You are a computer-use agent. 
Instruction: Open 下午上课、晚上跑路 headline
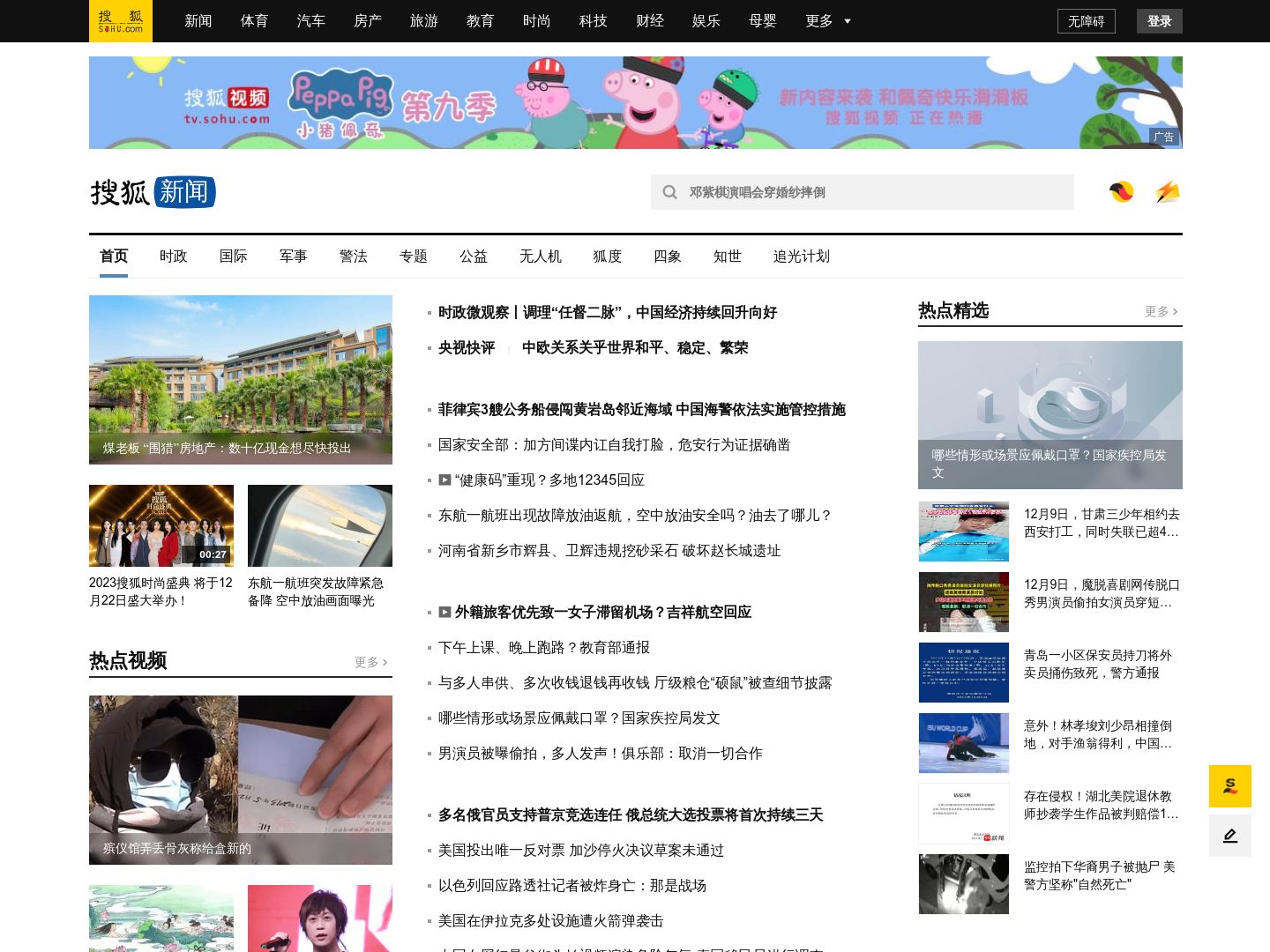[544, 647]
